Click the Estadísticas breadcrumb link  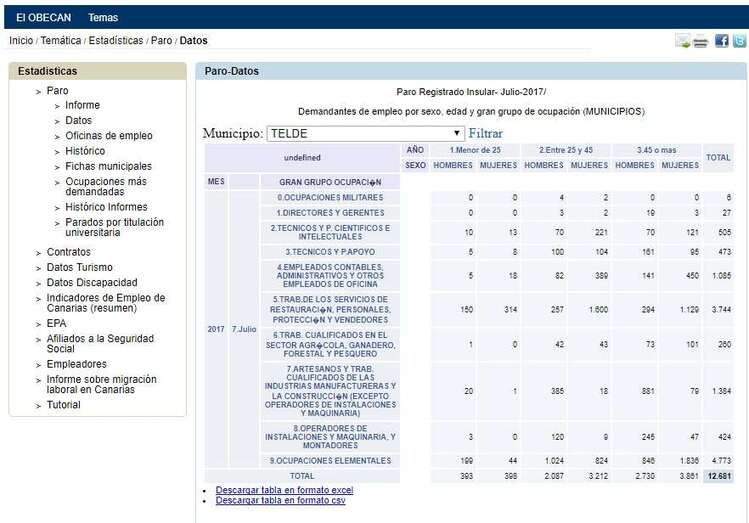click(x=115, y=41)
